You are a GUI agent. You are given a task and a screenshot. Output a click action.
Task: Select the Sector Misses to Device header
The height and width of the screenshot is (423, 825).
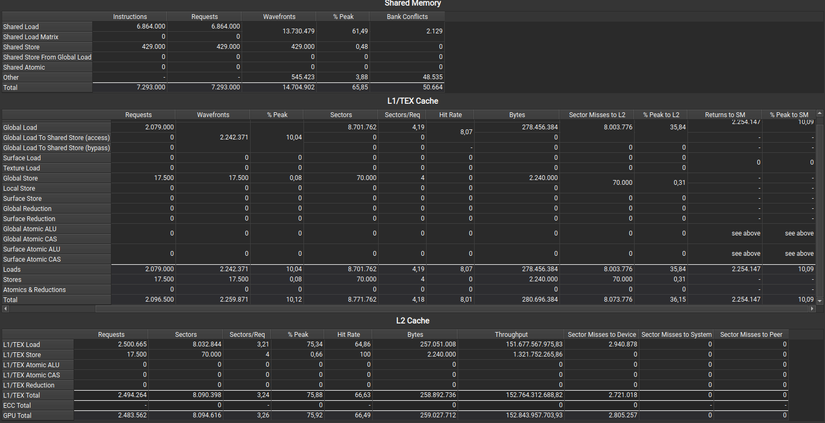pyautogui.click(x=601, y=335)
